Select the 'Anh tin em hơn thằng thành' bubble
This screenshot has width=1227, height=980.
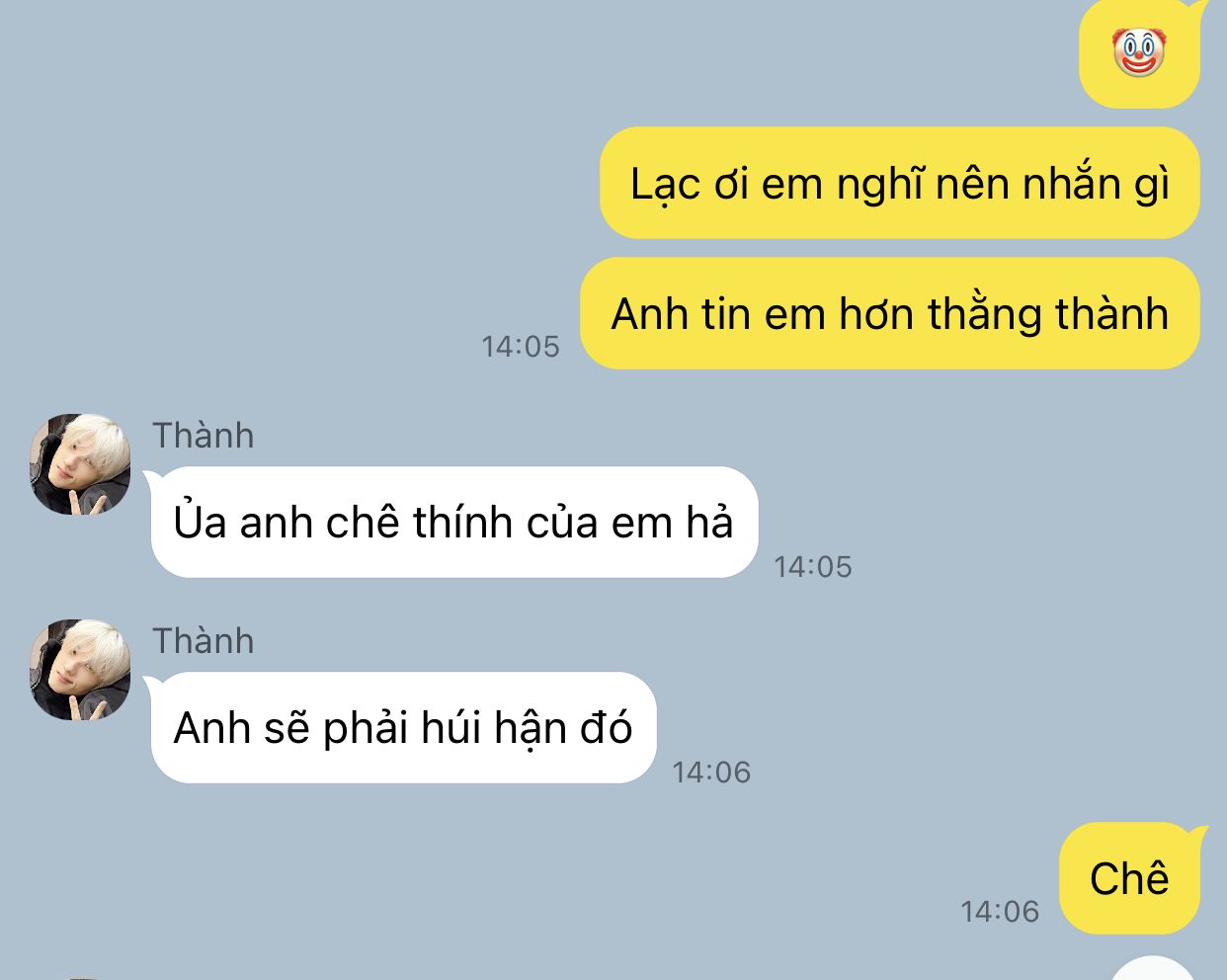tap(890, 313)
